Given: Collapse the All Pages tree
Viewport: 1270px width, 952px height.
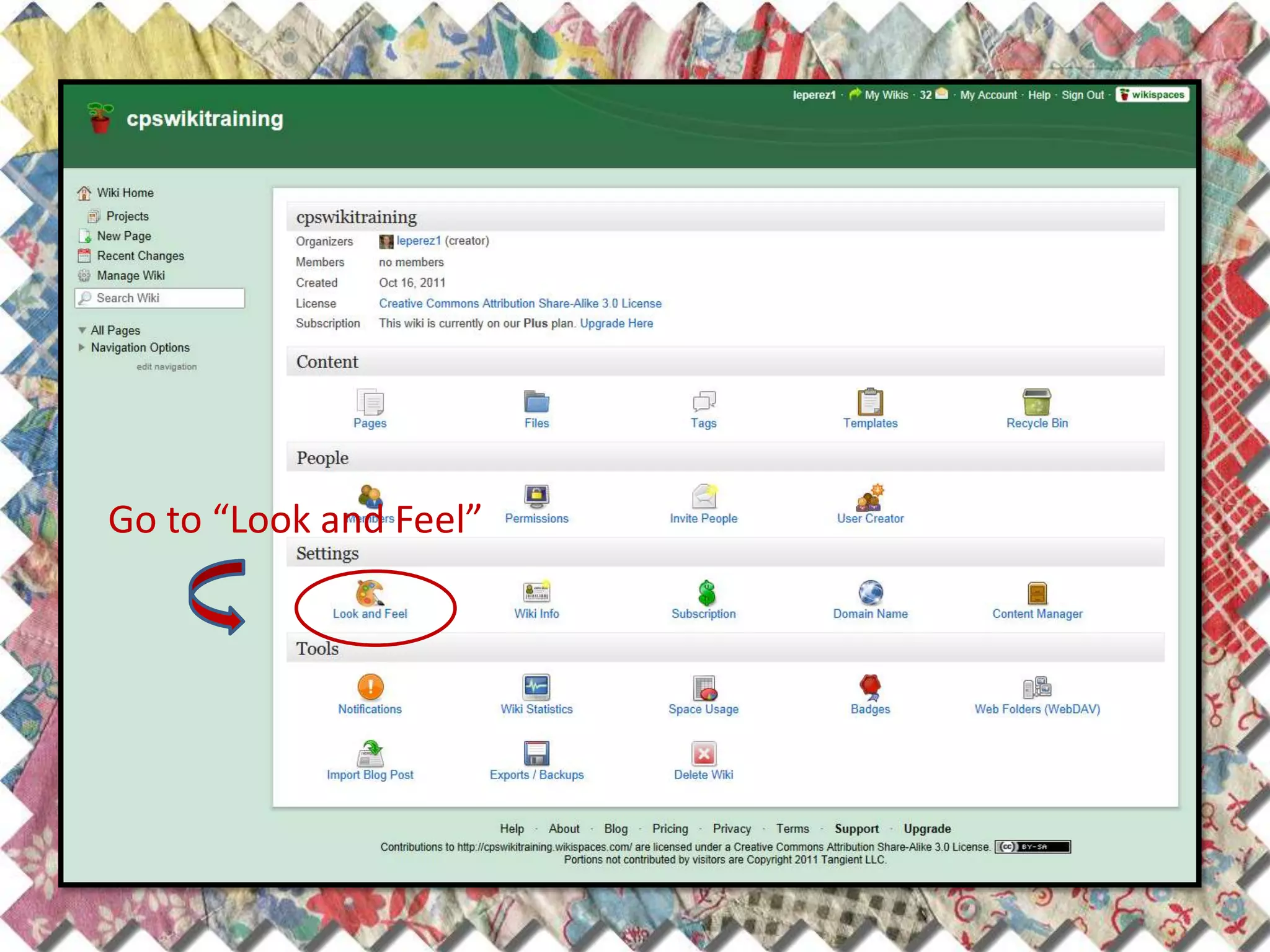Looking at the screenshot, I should (82, 330).
